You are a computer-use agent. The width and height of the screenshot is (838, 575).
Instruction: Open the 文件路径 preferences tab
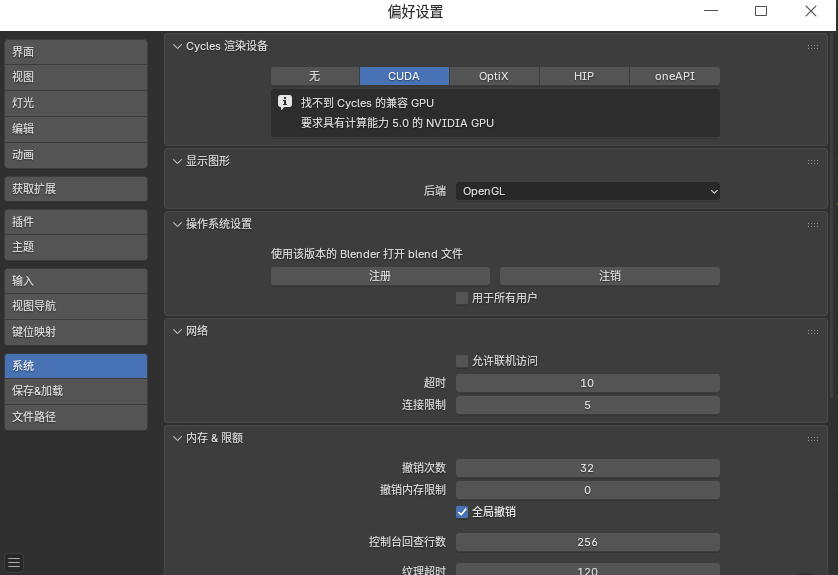click(x=76, y=417)
